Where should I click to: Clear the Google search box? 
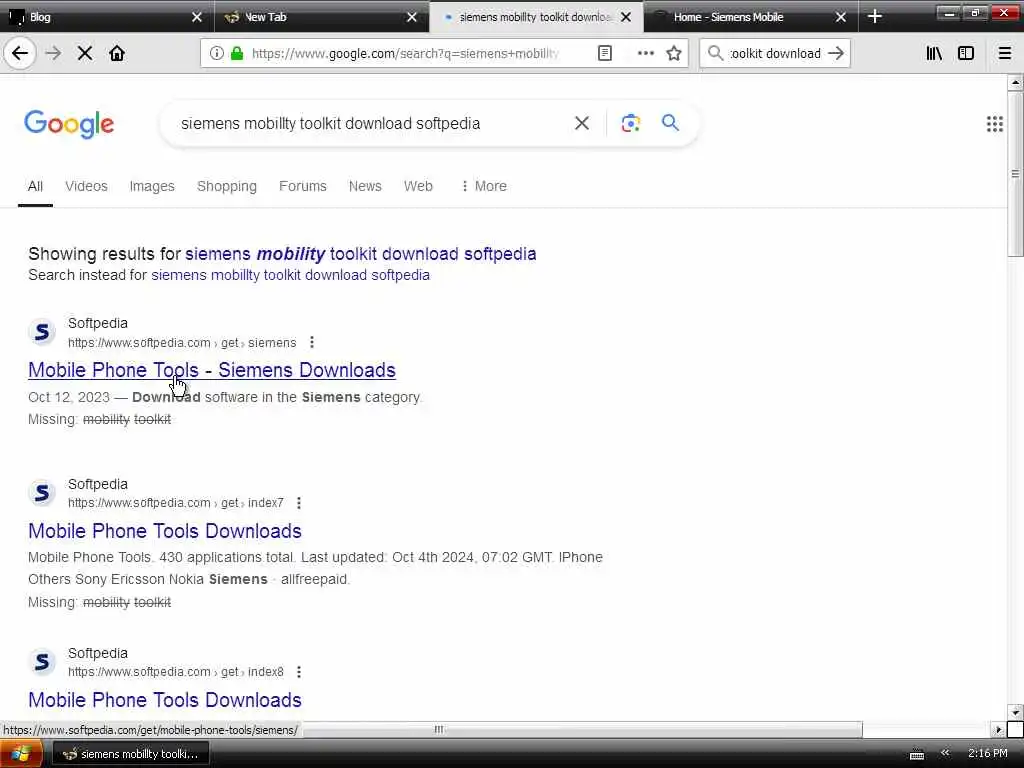(582, 123)
